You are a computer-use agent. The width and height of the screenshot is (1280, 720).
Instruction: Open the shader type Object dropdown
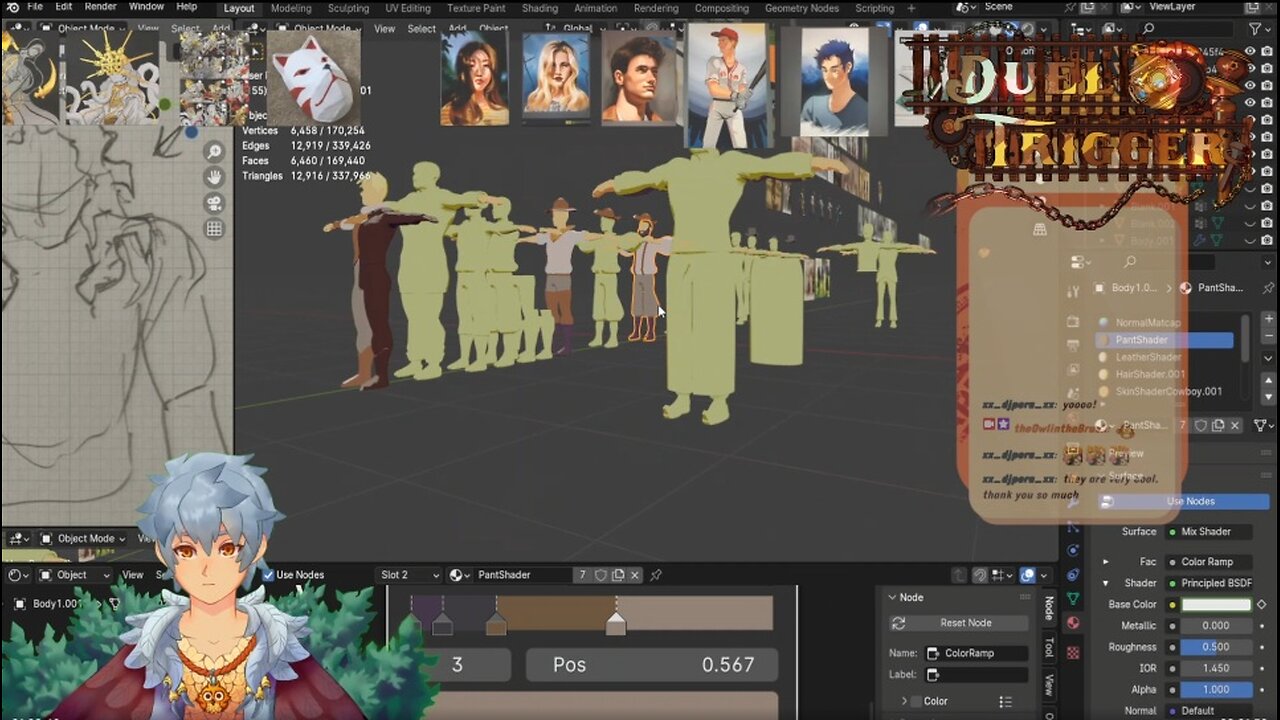75,575
